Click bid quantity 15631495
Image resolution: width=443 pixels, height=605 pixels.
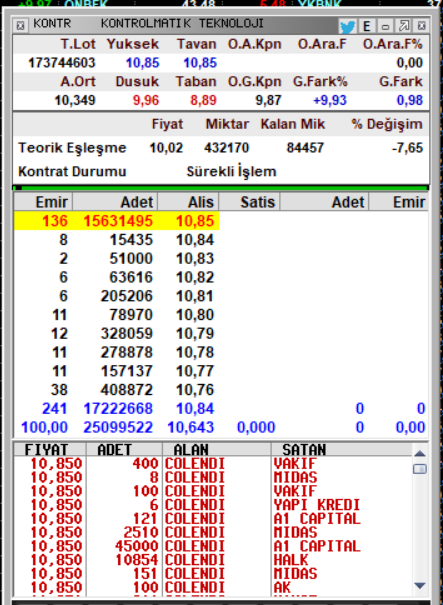click(118, 221)
